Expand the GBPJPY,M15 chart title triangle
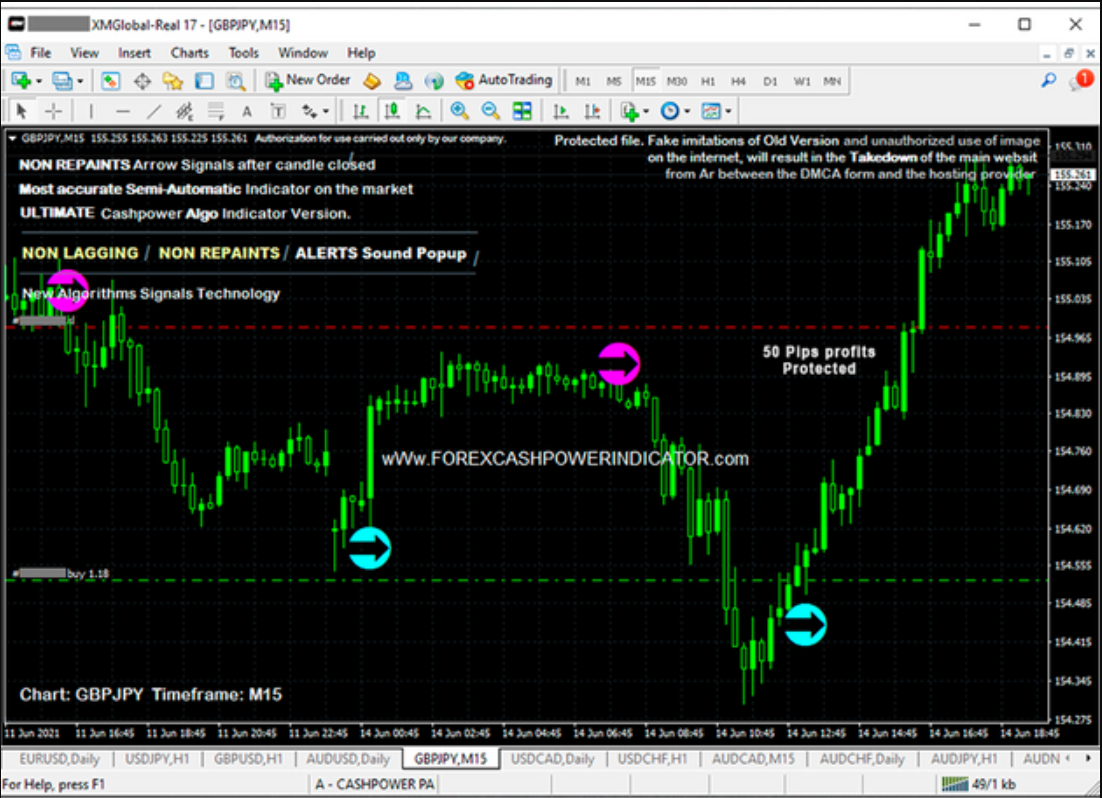The width and height of the screenshot is (1102, 798). point(12,139)
